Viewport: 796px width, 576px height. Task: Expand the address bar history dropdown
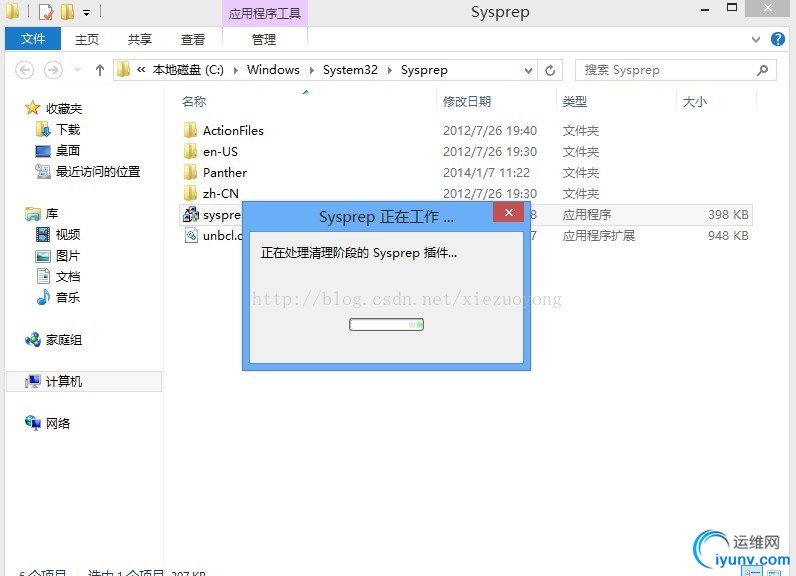pos(528,70)
